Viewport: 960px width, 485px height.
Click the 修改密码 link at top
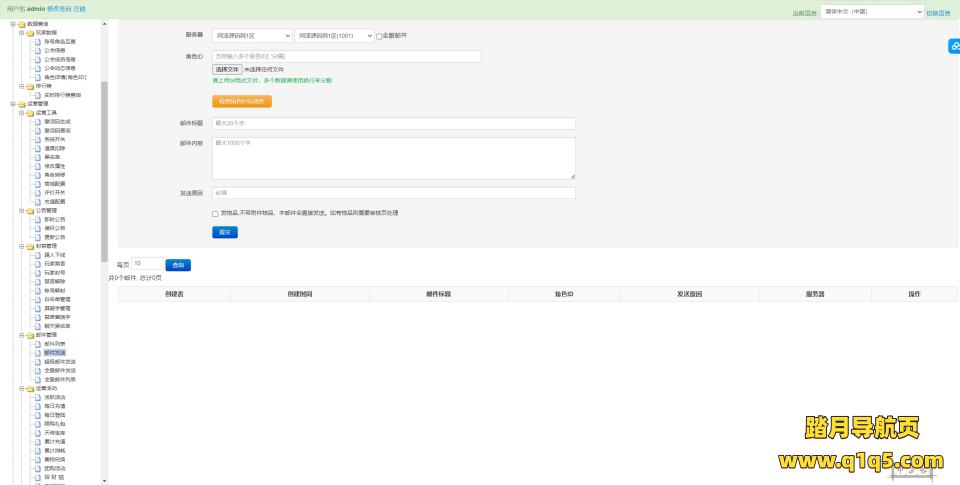pos(59,8)
